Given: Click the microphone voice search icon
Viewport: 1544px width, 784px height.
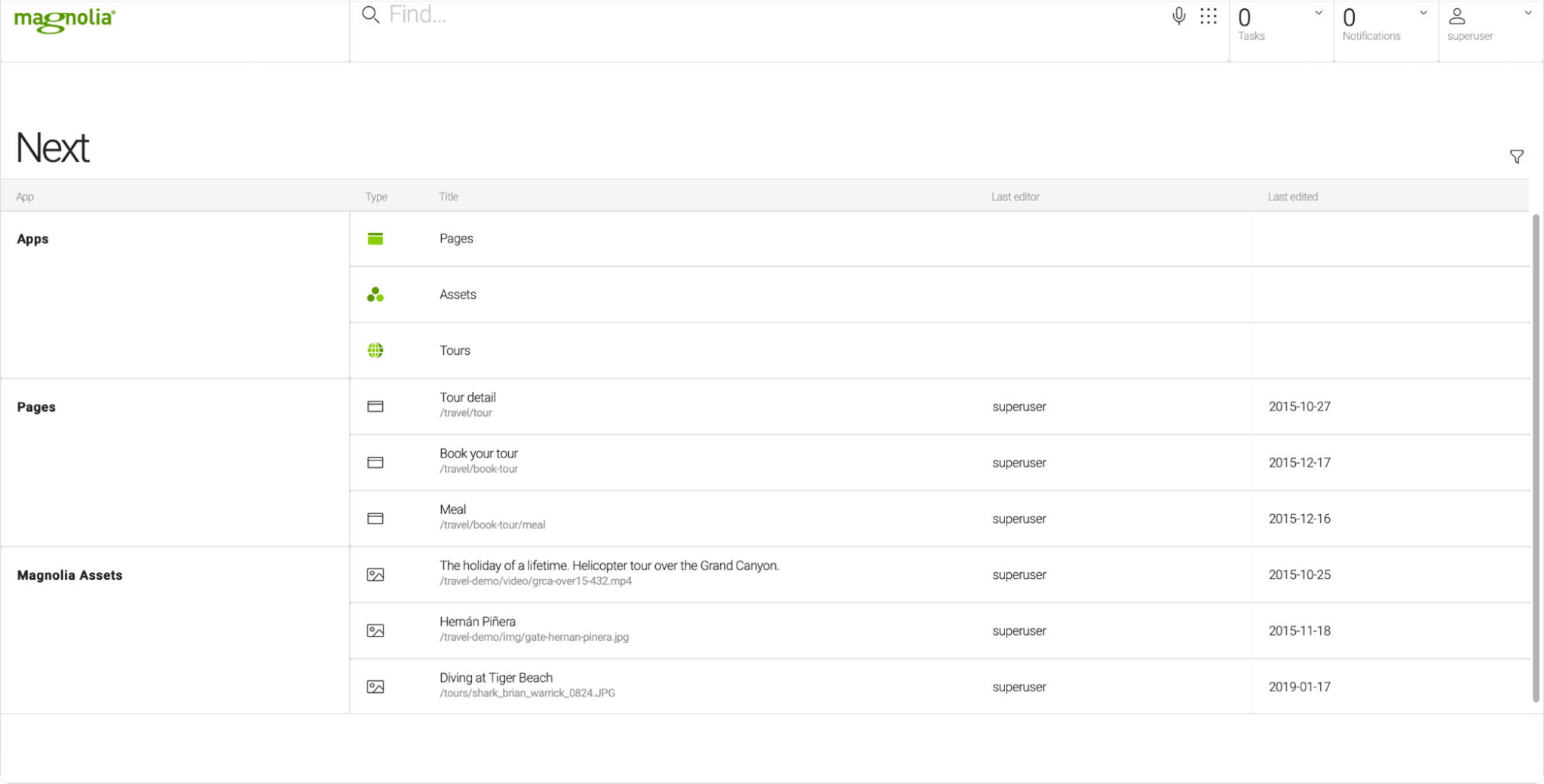Looking at the screenshot, I should (1178, 16).
